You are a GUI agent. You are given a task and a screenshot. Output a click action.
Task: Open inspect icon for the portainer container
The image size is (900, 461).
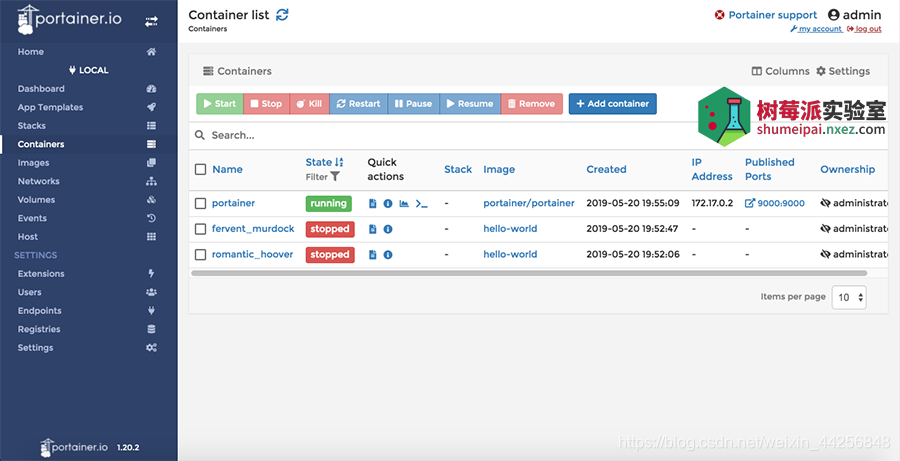(388, 204)
